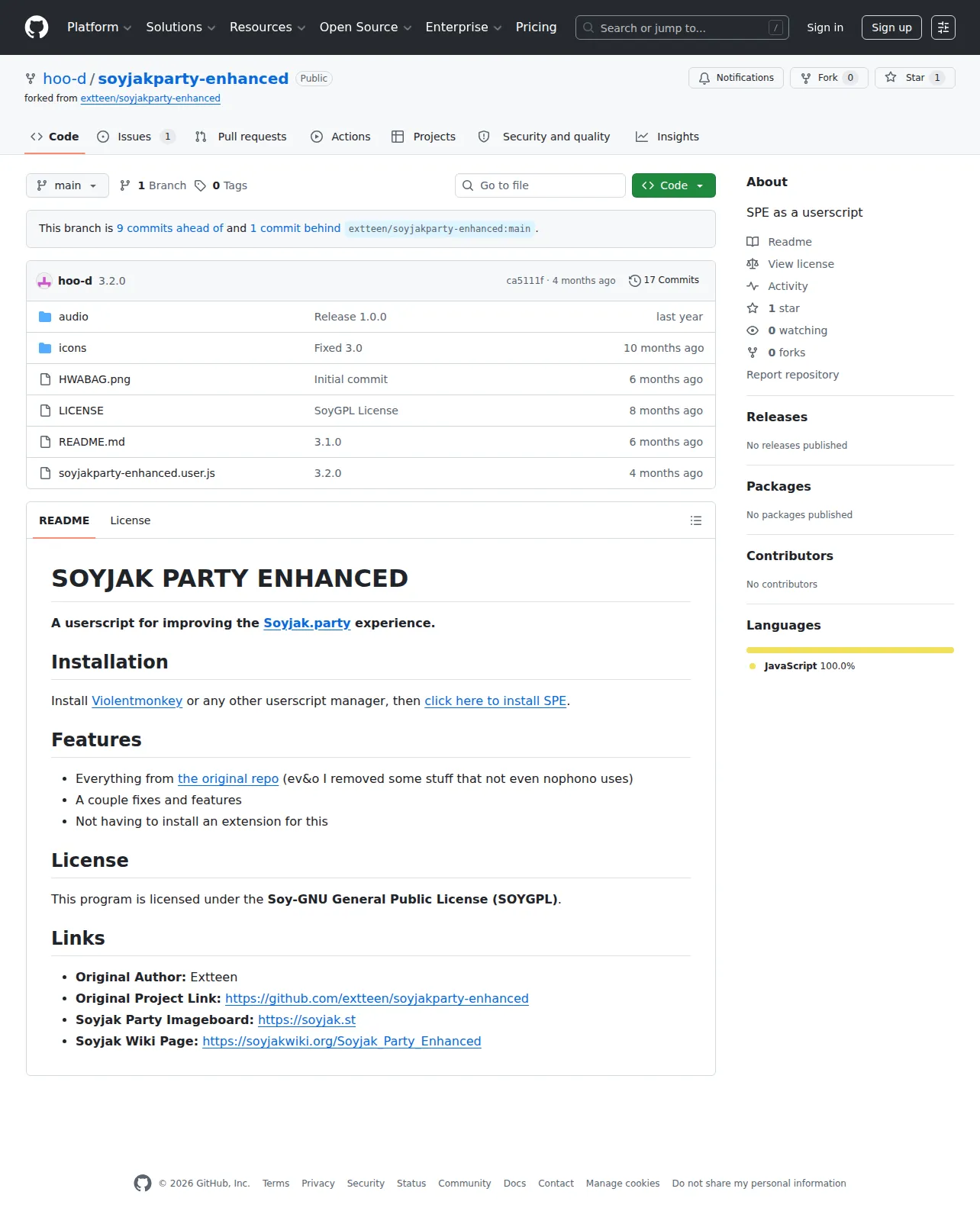
Task: Click the pulse icon beside Activity
Action: [753, 286]
